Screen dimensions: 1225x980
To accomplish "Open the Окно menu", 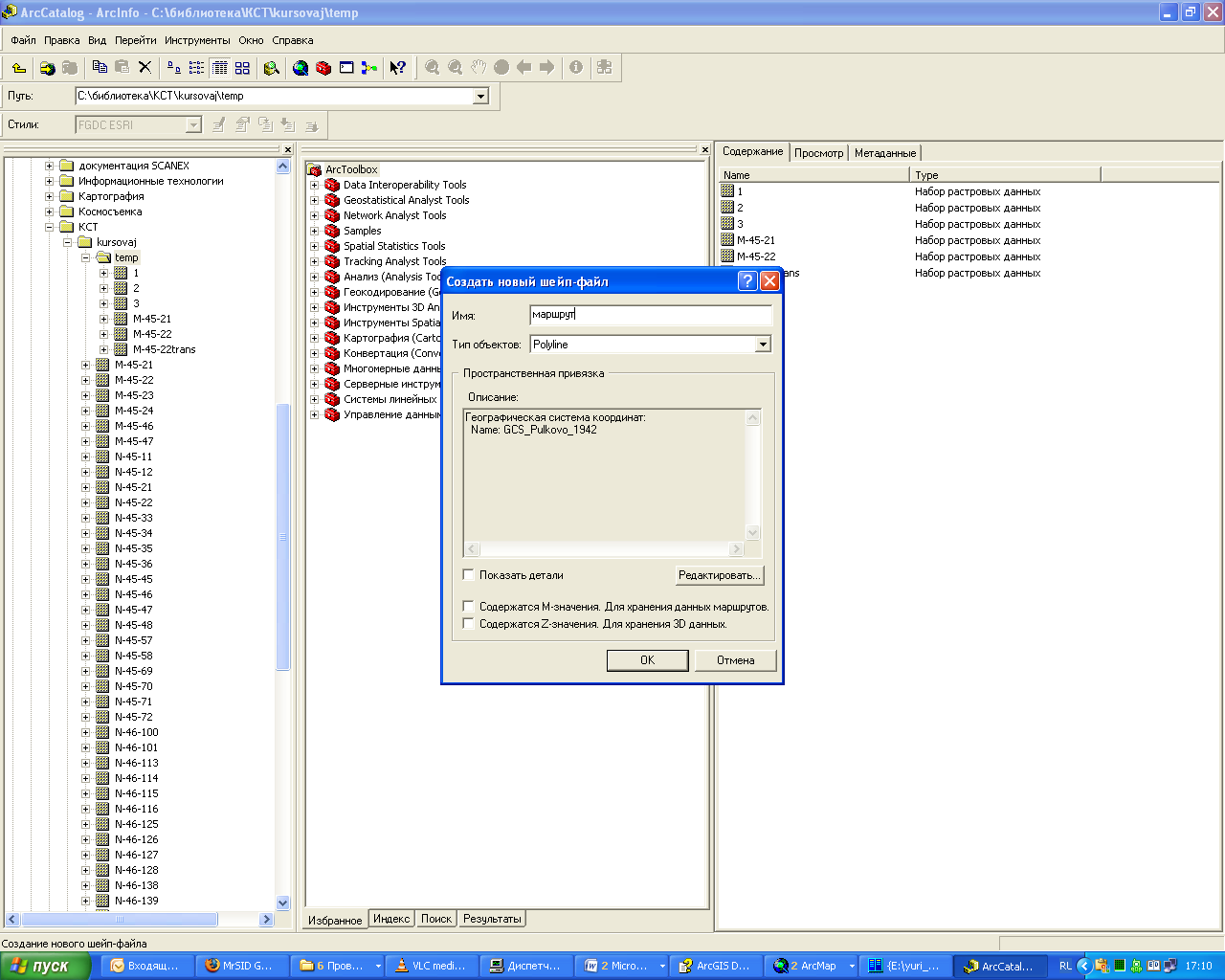I will 251,40.
